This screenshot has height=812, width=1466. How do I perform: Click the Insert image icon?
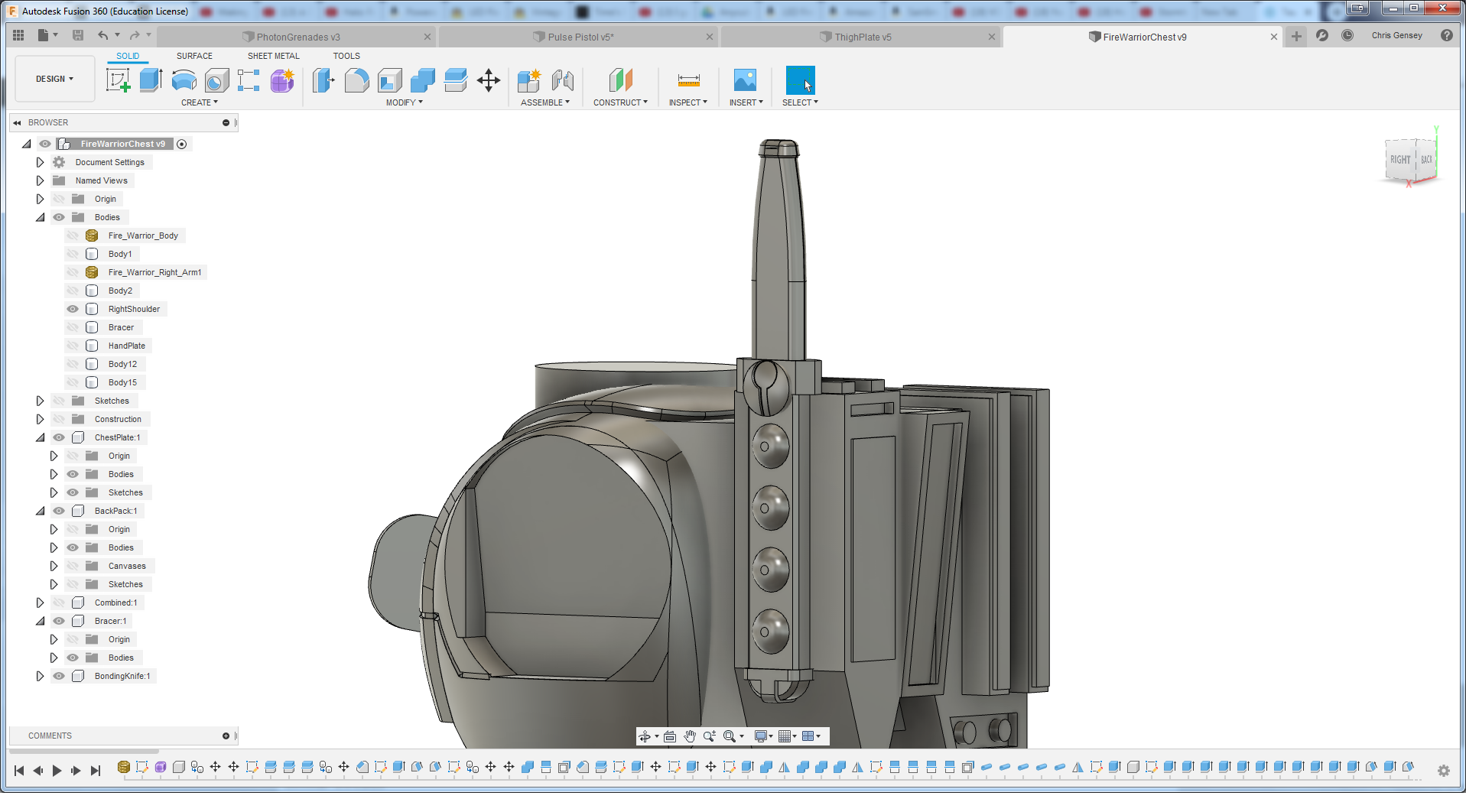click(745, 80)
